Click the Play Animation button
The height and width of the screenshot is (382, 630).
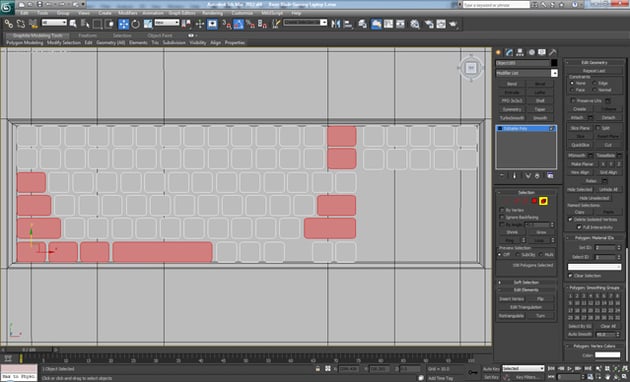click(x=570, y=368)
